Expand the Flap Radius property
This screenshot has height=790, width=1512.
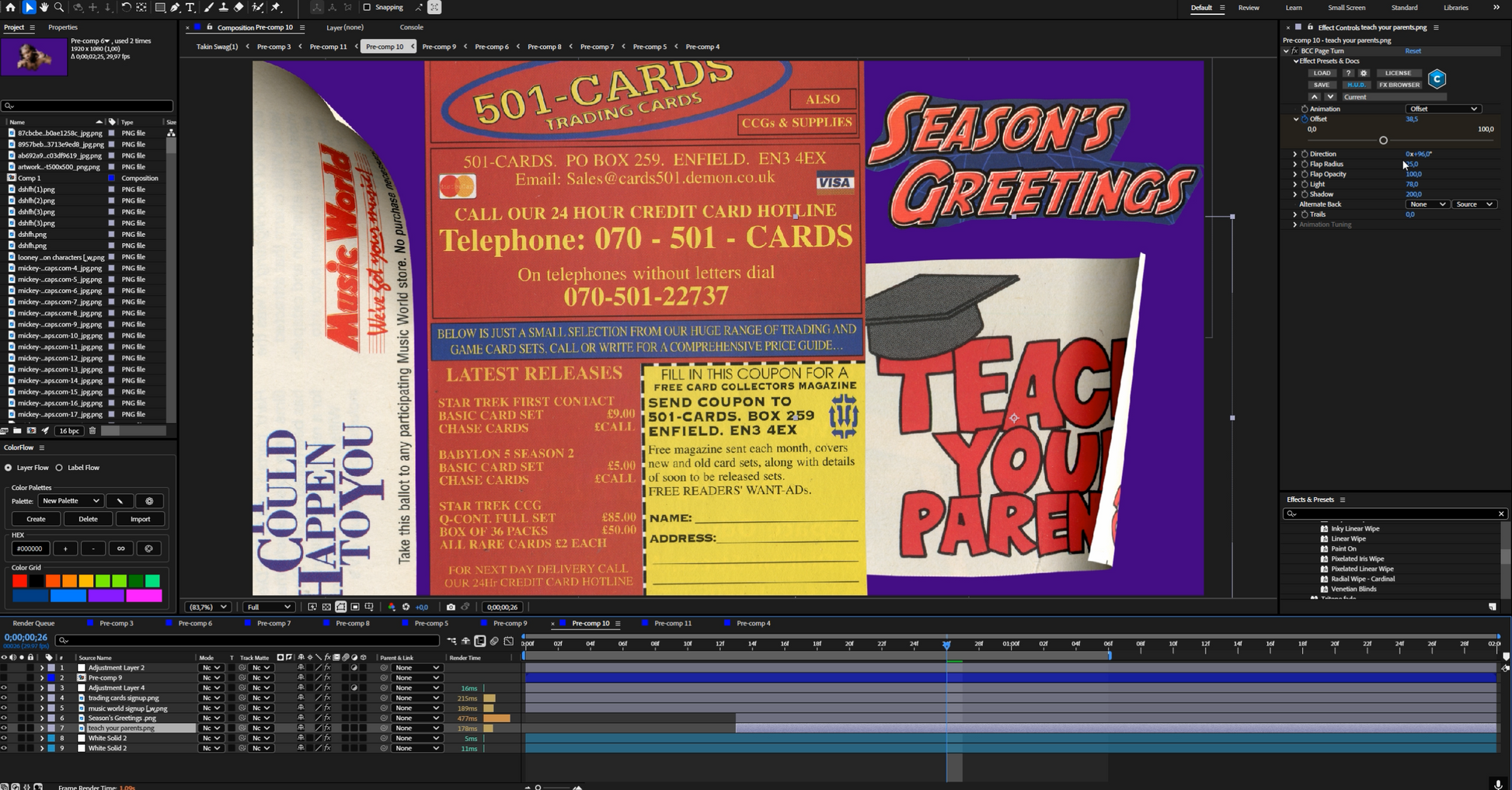pyautogui.click(x=1295, y=164)
